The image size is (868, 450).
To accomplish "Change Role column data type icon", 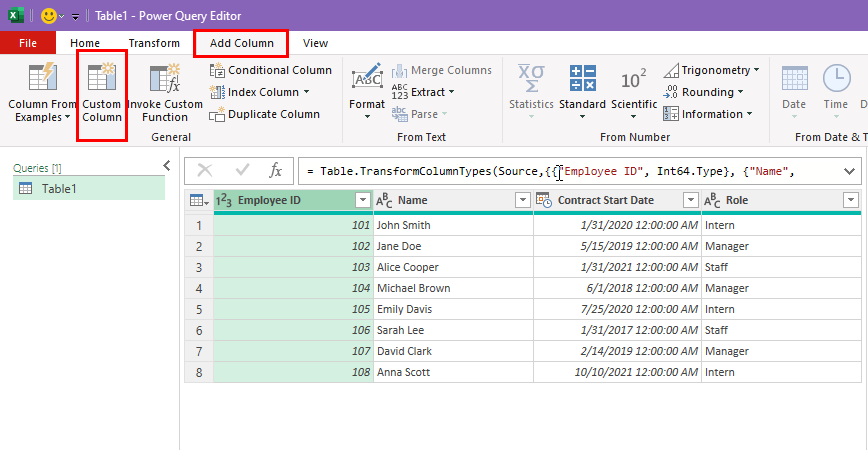I will (x=712, y=200).
